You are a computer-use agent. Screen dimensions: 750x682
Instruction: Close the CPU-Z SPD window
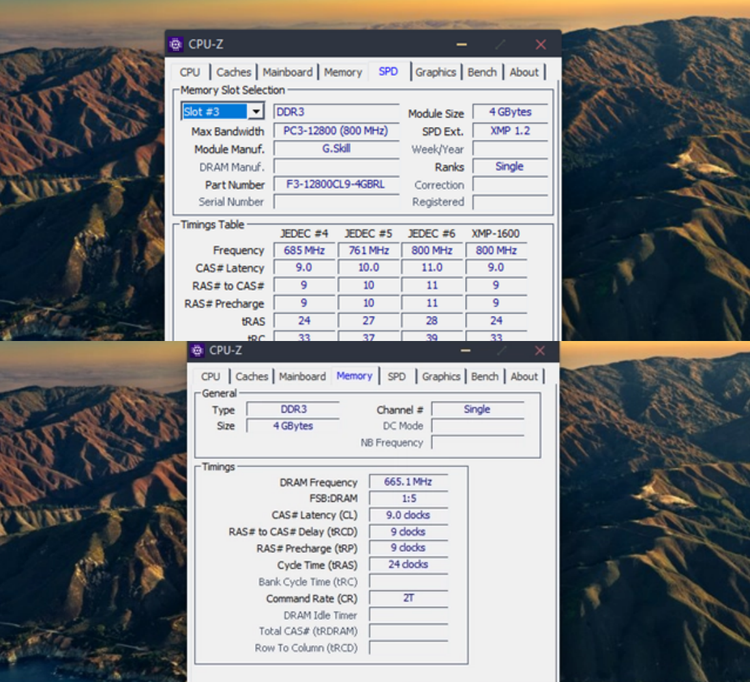(x=541, y=45)
